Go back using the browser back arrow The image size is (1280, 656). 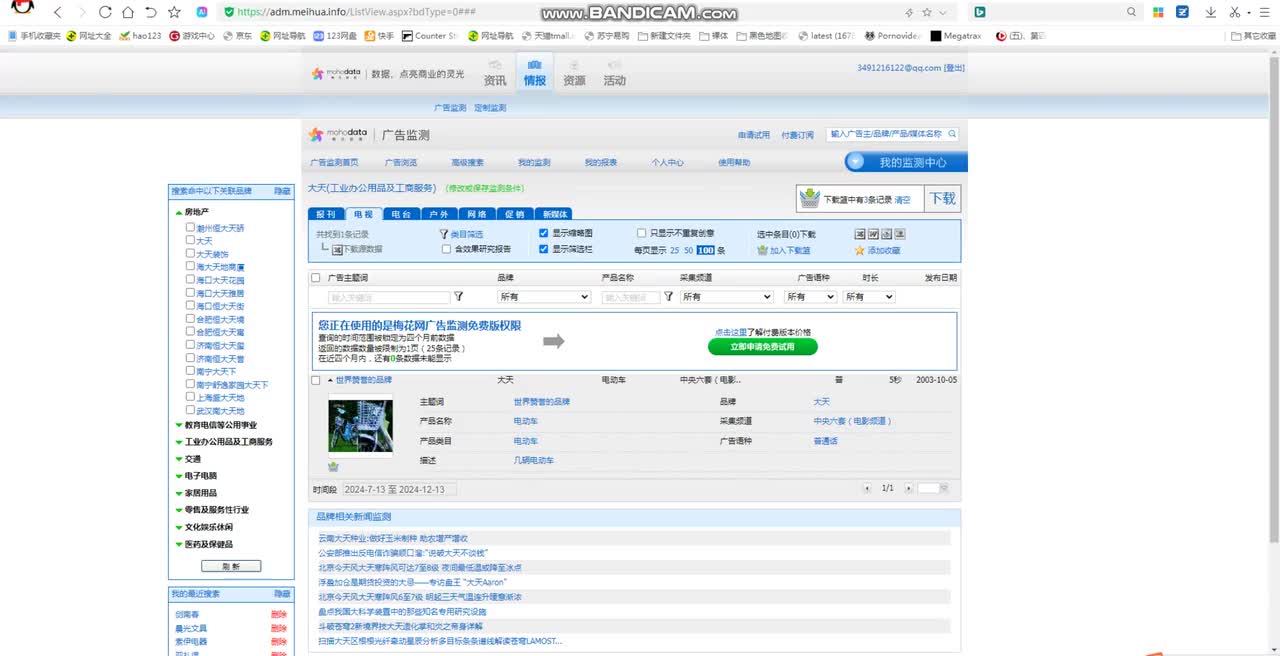[57, 12]
